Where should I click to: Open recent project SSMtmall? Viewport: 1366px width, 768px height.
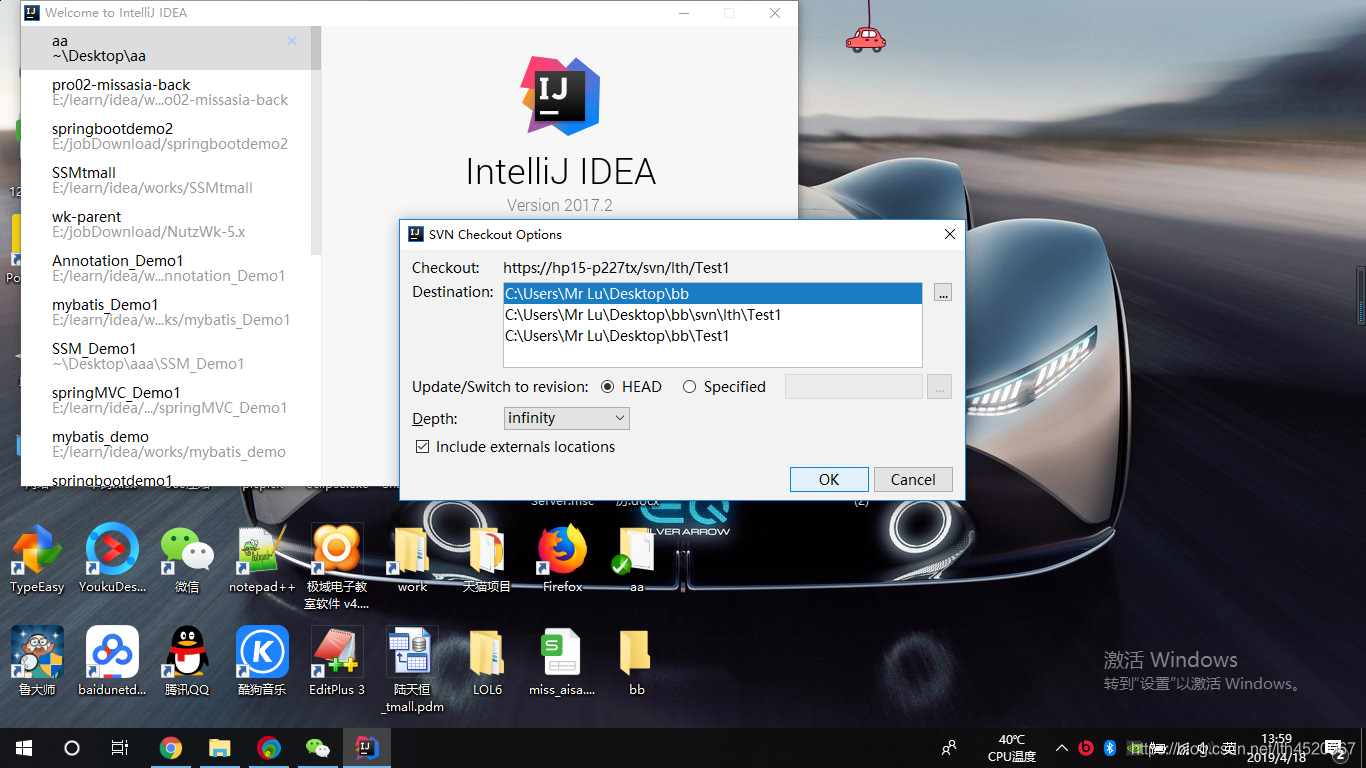[166, 180]
